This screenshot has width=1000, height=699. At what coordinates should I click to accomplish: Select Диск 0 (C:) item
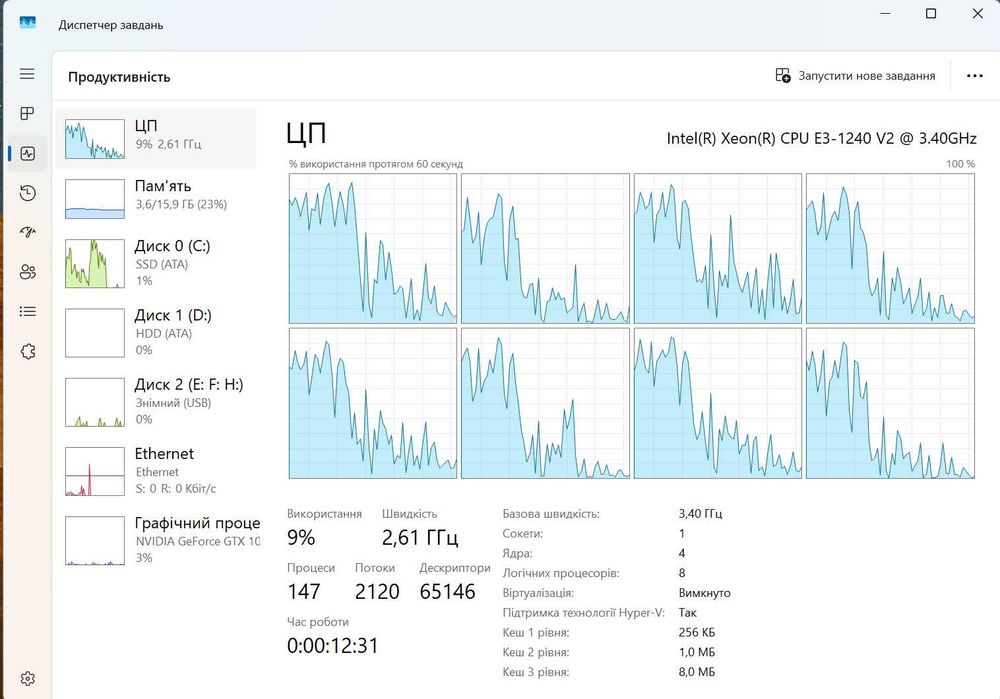156,263
